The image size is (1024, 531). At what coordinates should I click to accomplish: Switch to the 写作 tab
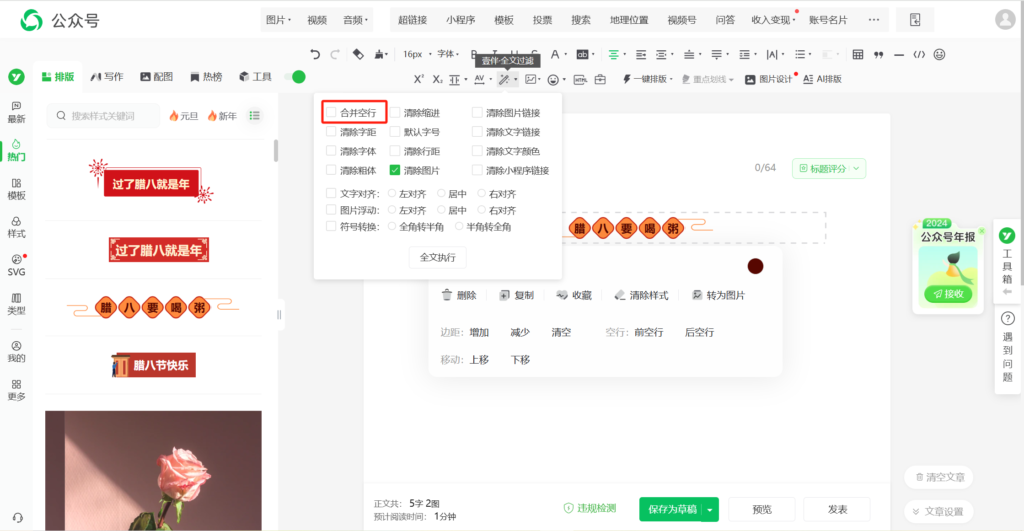pos(107,77)
